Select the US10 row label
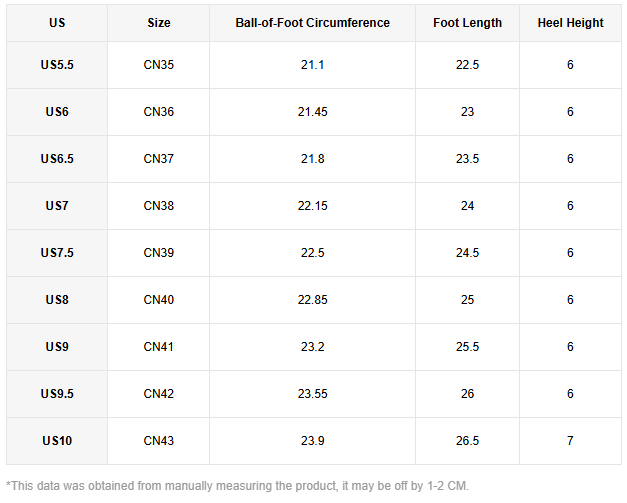Image resolution: width=627 pixels, height=503 pixels. (57, 441)
